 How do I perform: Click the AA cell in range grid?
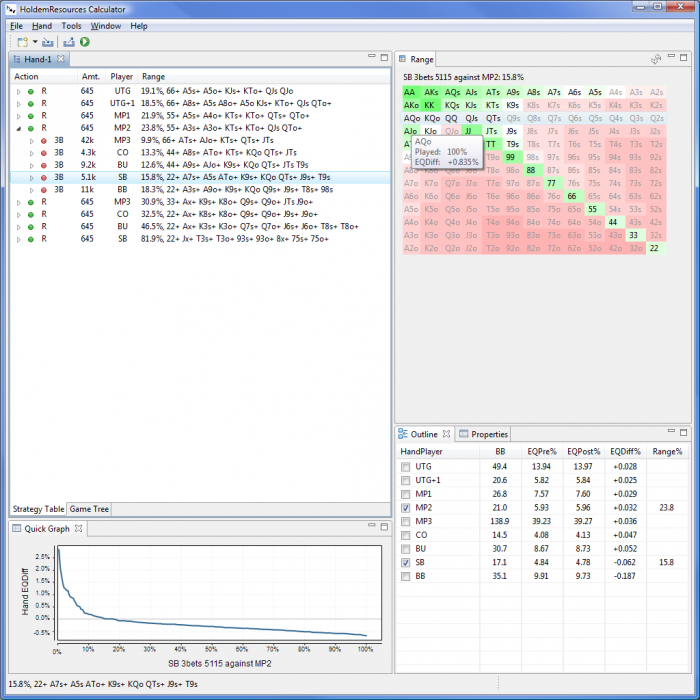409,92
